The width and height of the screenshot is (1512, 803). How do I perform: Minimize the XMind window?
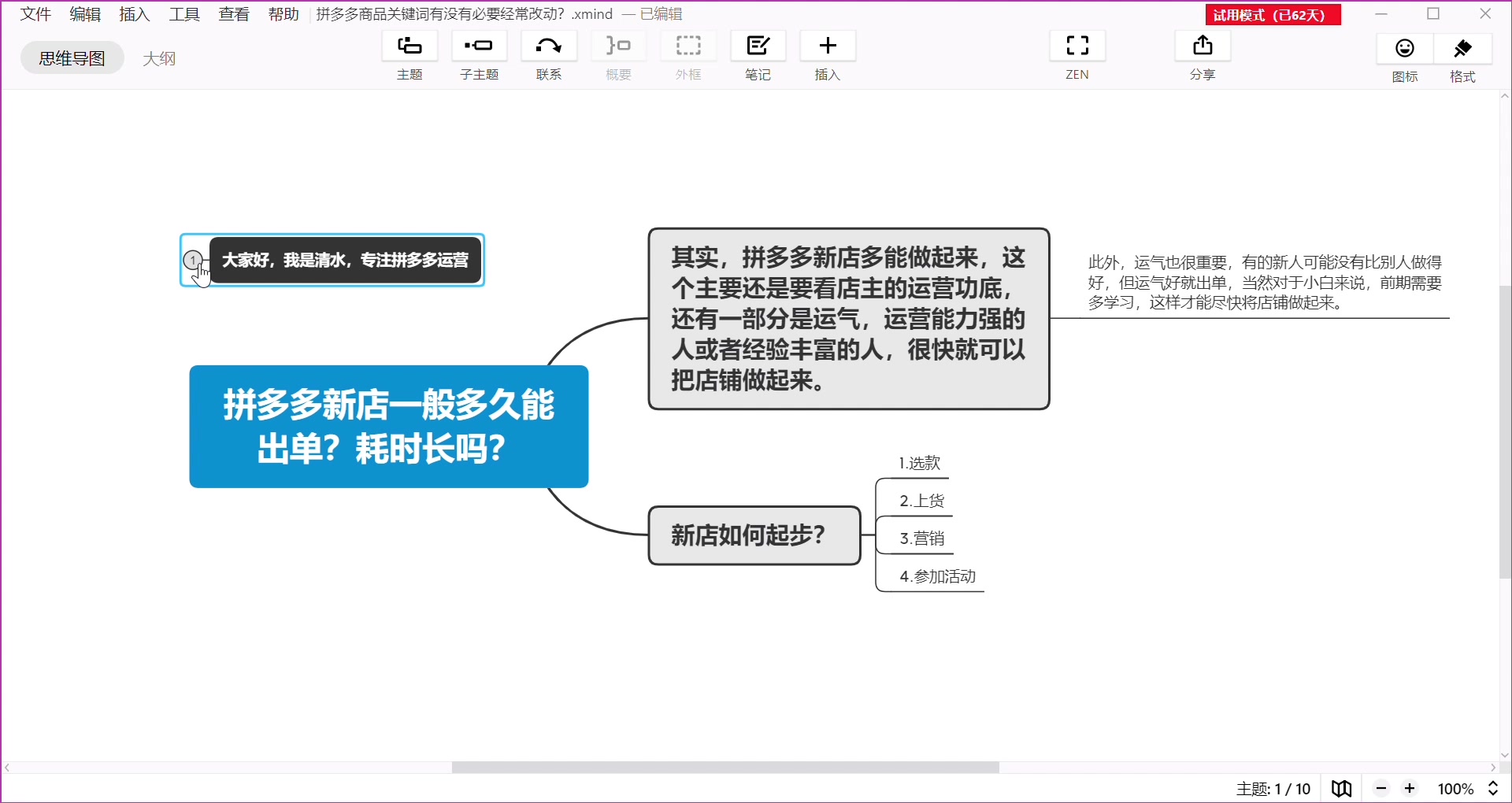point(1381,14)
